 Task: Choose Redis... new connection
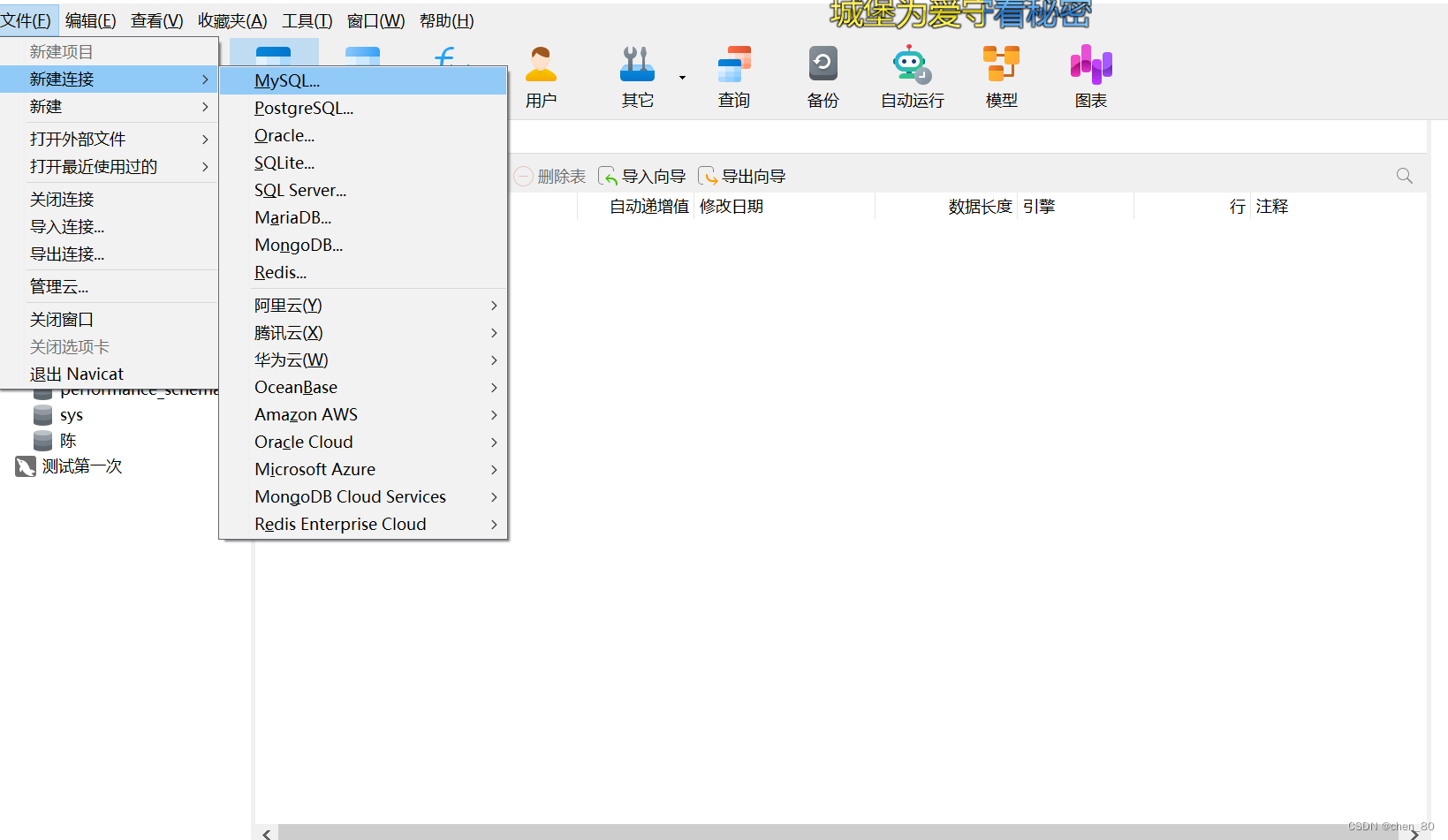pos(363,272)
